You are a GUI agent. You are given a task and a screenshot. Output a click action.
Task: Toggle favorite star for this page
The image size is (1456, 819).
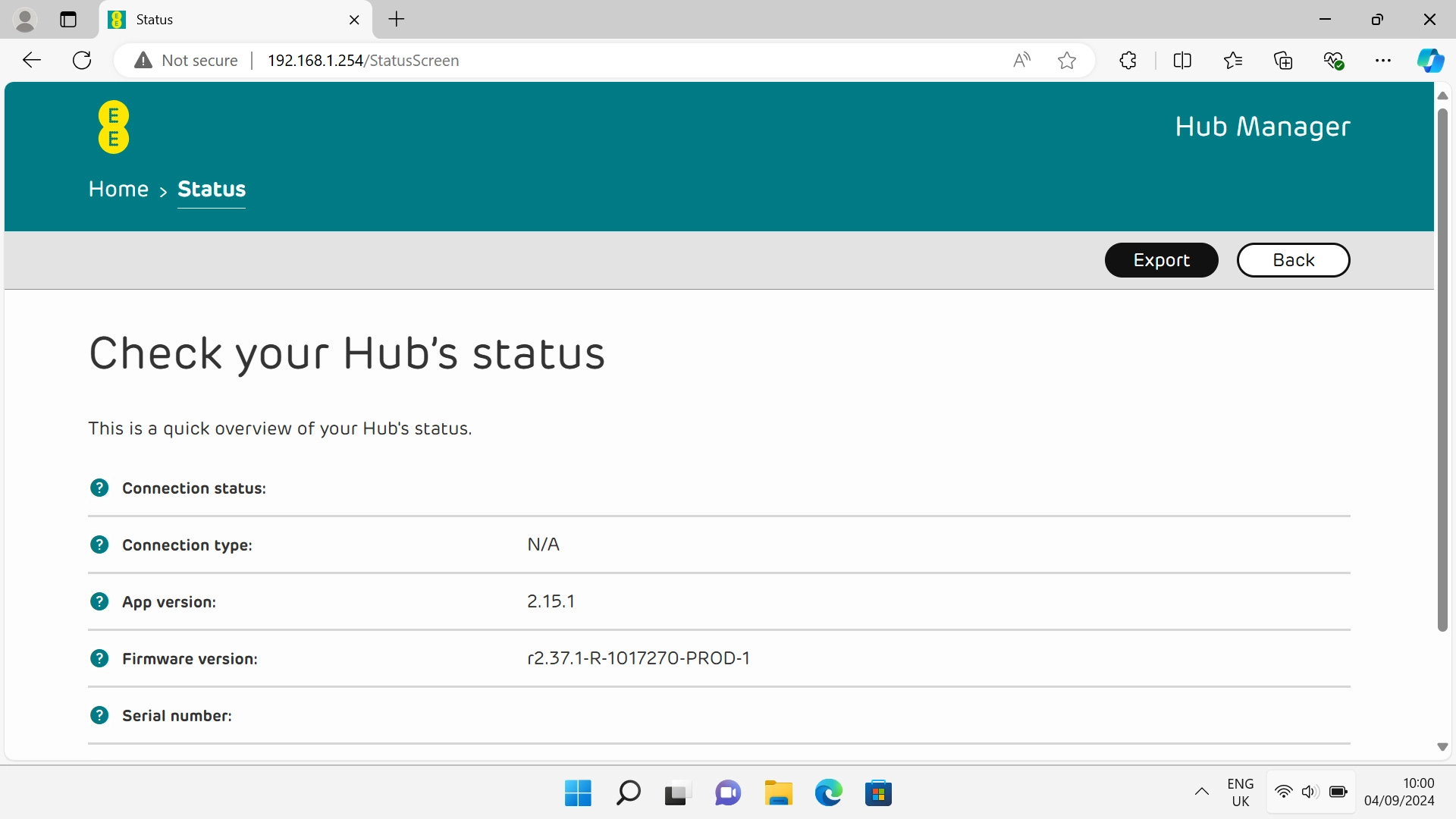pyautogui.click(x=1067, y=60)
